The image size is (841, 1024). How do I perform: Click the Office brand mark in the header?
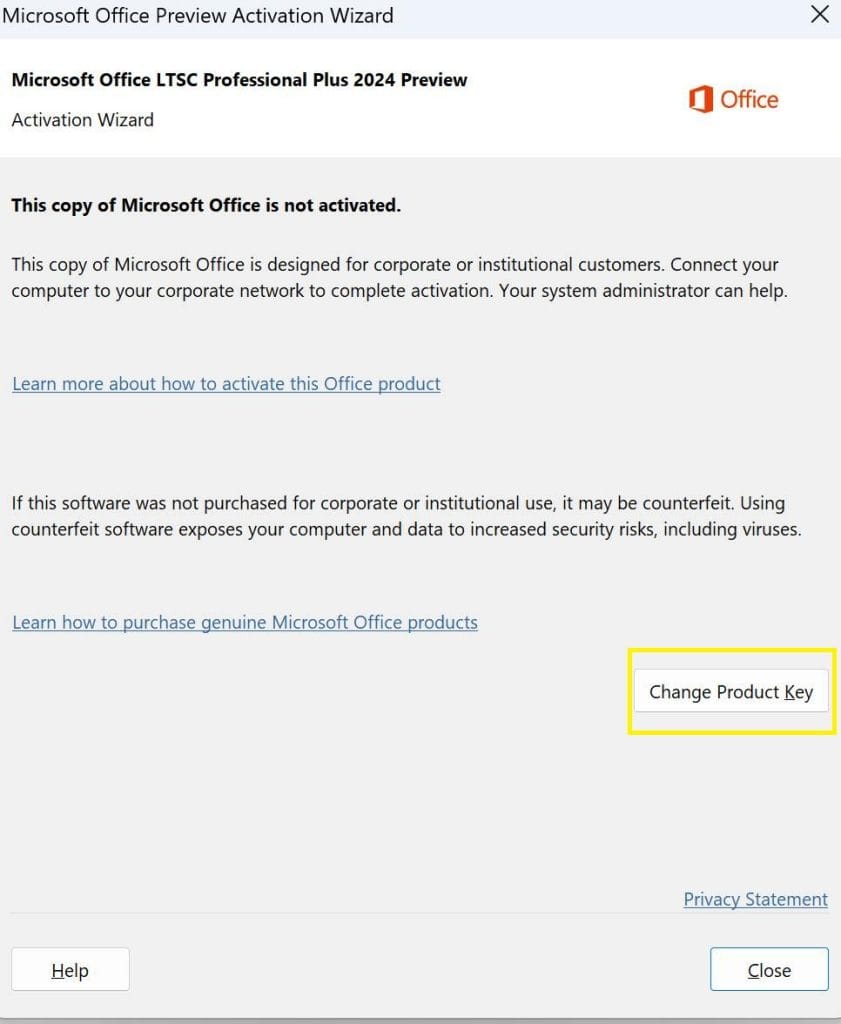point(732,99)
